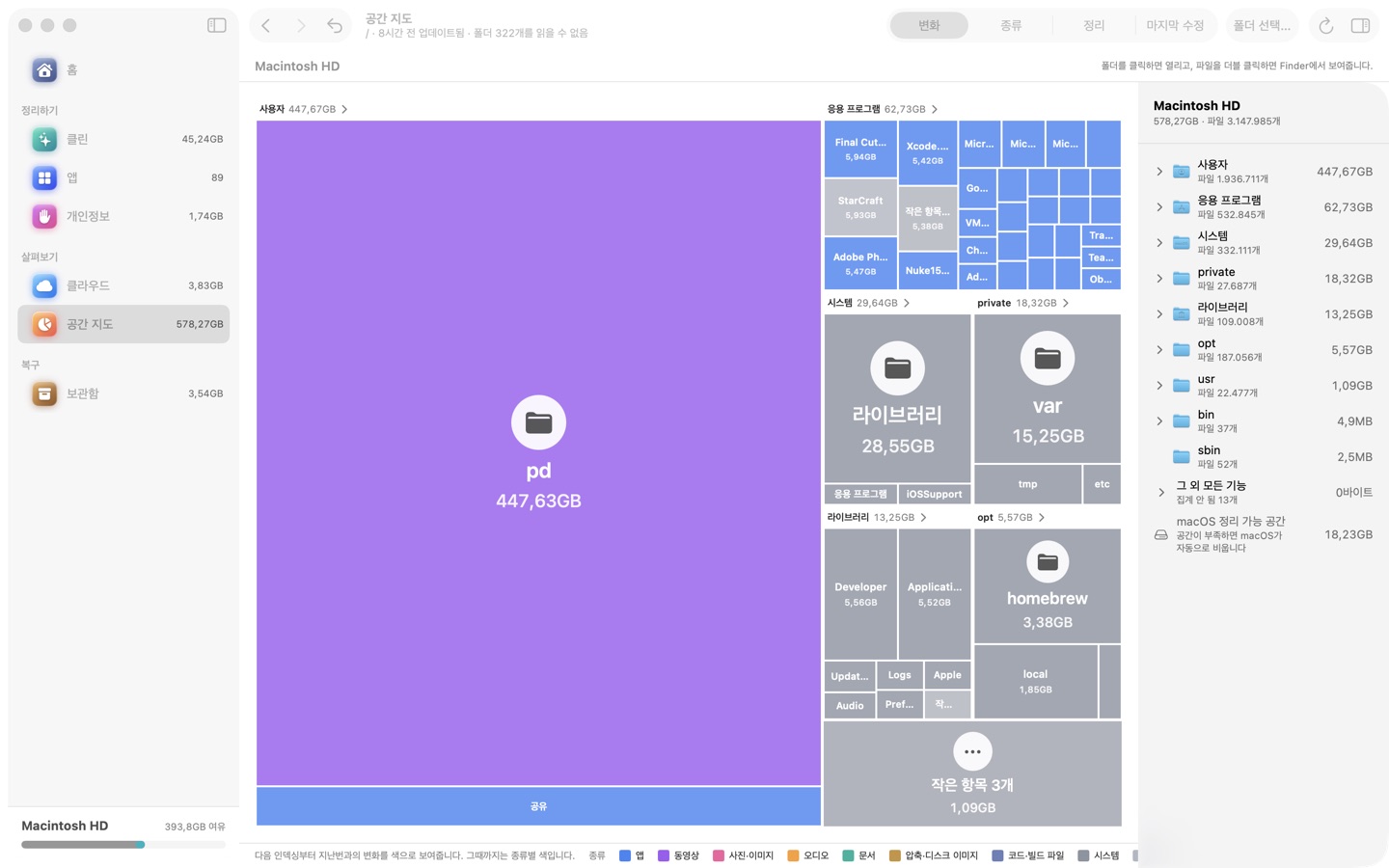The image size is (1389, 868).
Task: Select the Final Cut 5,94GB tile
Action: 860,149
